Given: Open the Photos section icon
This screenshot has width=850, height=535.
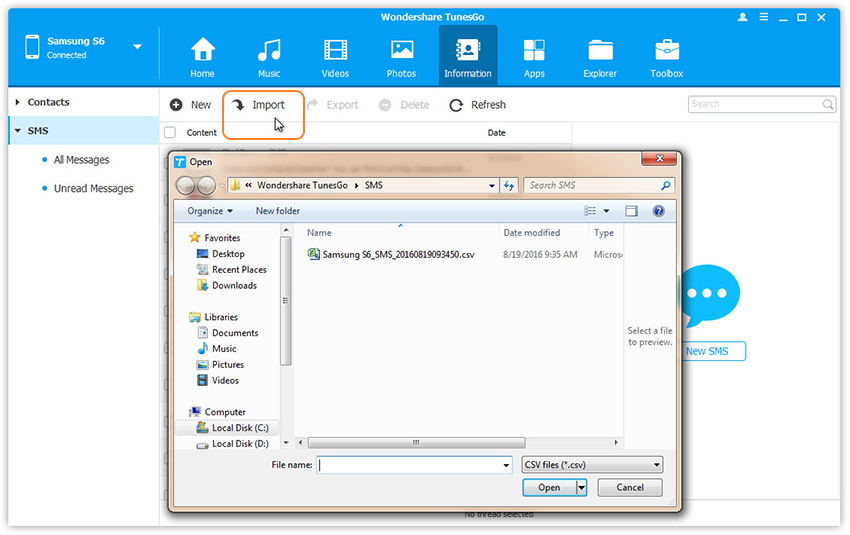Looking at the screenshot, I should tap(402, 50).
